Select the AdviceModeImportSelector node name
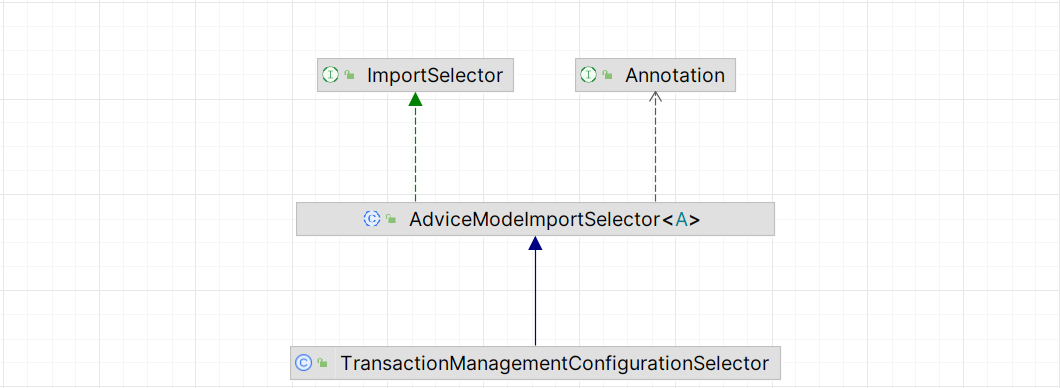Screen dimensions: 1060x388 pyautogui.click(x=534, y=220)
